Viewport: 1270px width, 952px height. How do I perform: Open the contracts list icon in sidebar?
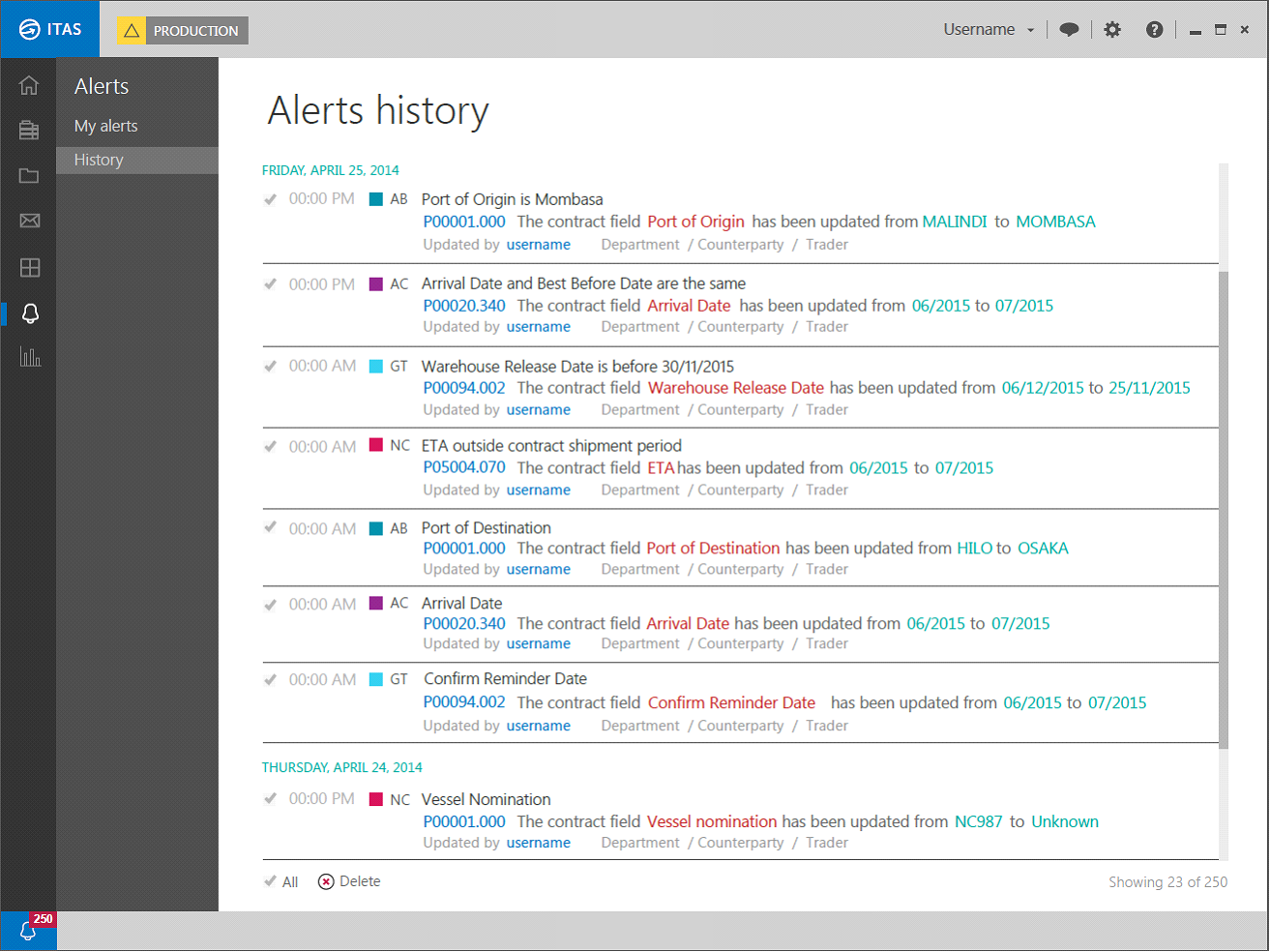[29, 131]
